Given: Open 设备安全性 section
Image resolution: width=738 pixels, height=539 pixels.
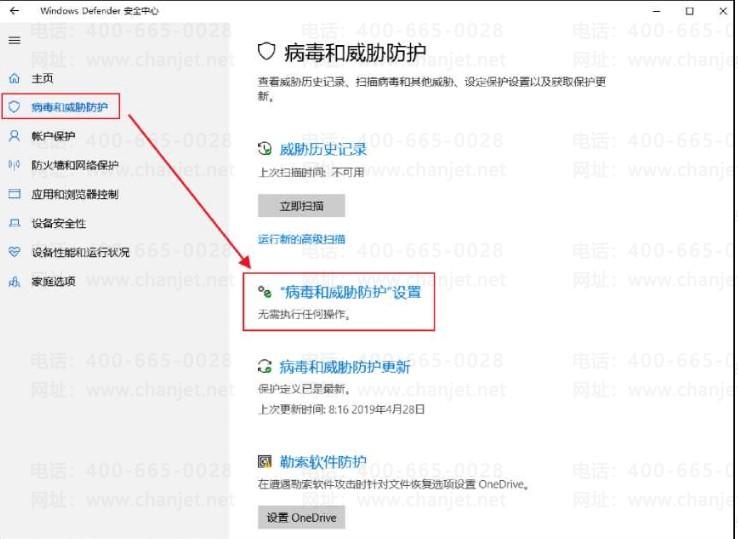Looking at the screenshot, I should point(58,223).
